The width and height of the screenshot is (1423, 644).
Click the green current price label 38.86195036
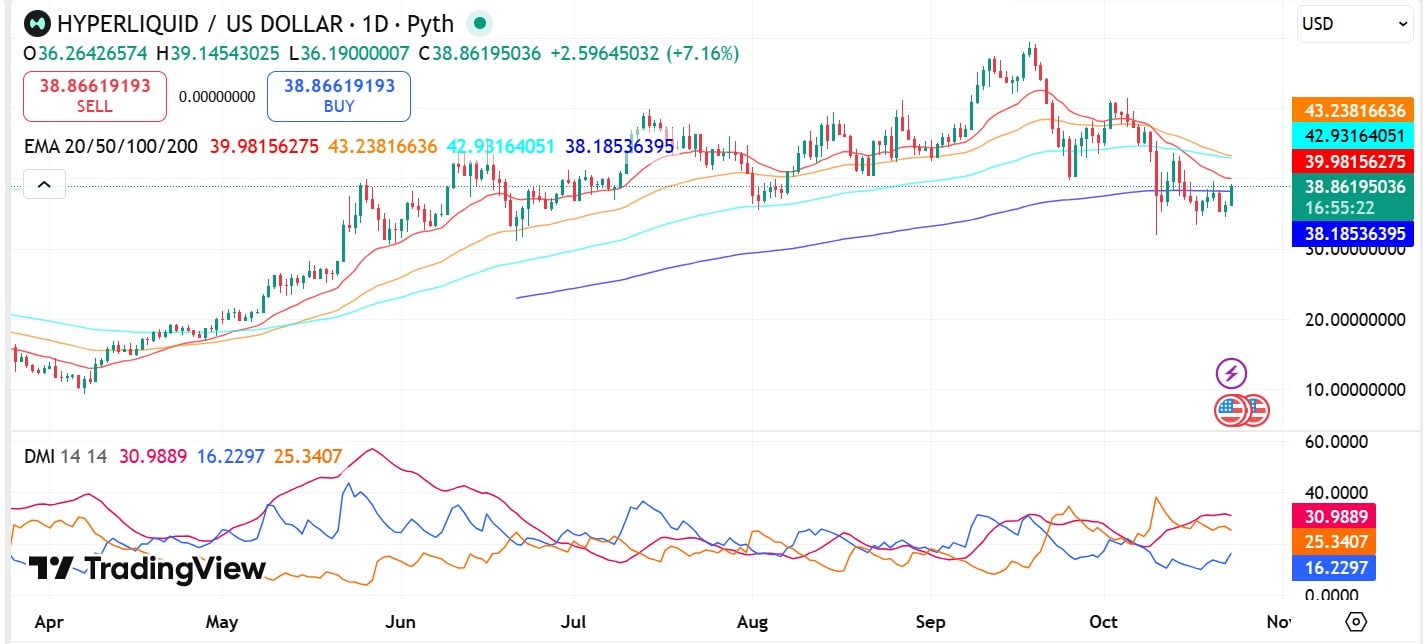click(1352, 186)
